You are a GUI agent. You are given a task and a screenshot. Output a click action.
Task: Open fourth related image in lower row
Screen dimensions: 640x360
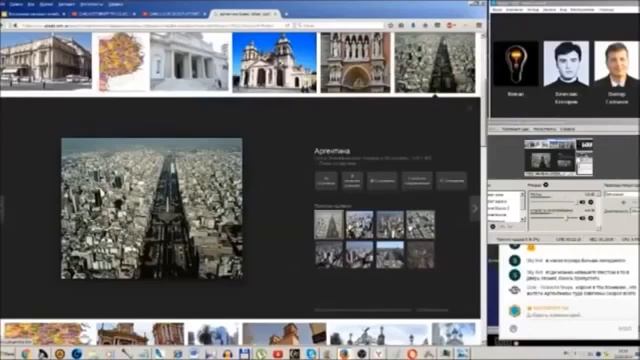pyautogui.click(x=420, y=255)
